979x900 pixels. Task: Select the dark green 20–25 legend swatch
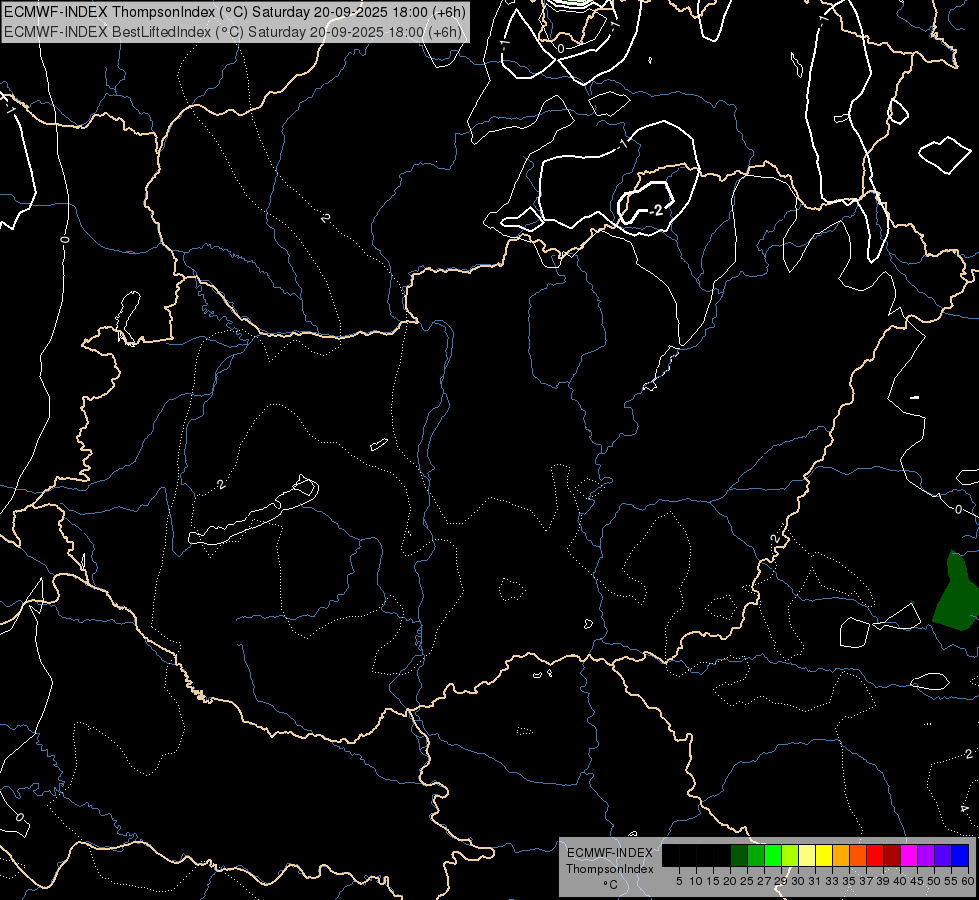click(739, 855)
